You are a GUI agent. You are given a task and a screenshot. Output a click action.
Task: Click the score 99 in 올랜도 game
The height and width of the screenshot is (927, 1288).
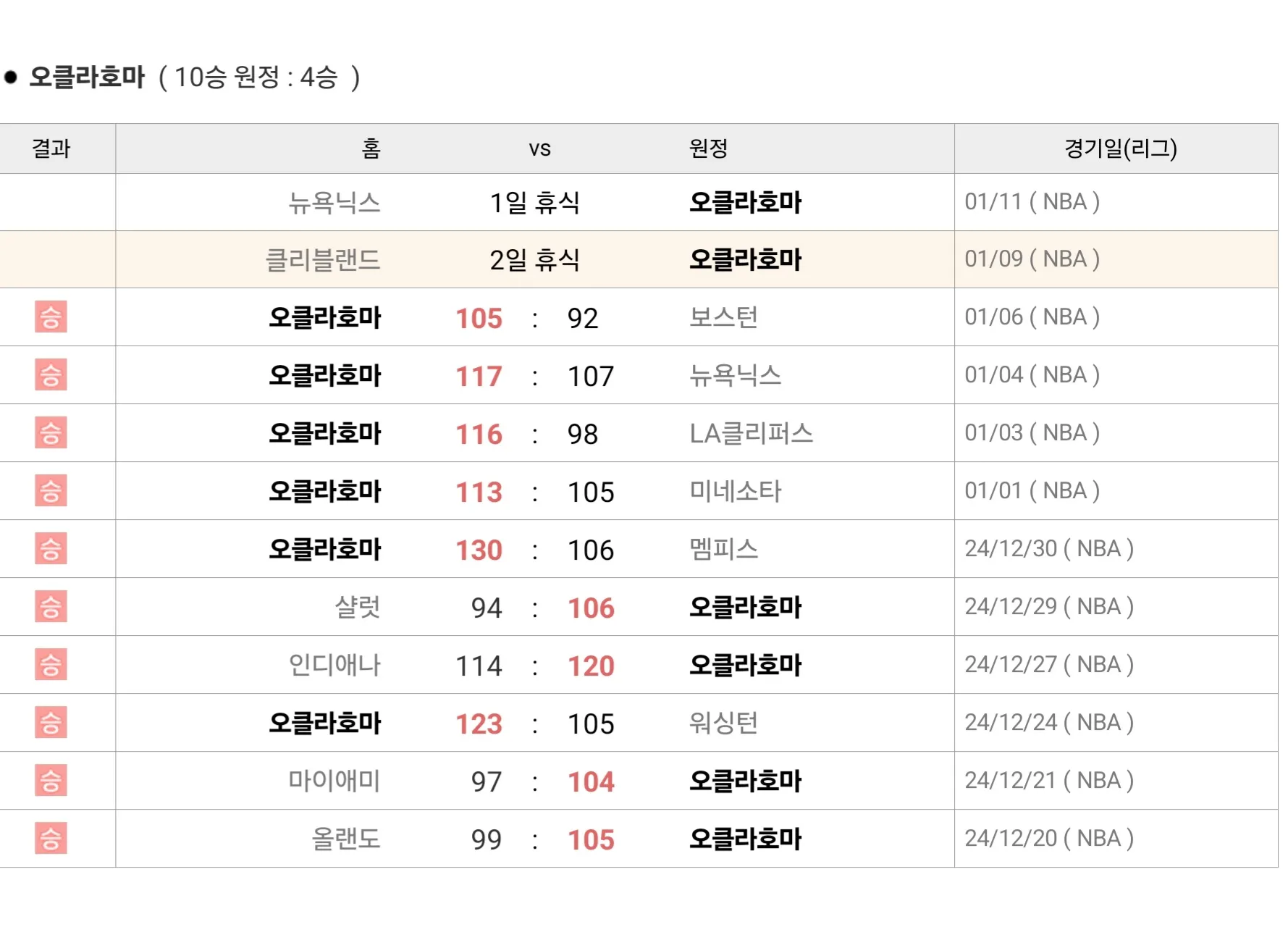point(487,840)
